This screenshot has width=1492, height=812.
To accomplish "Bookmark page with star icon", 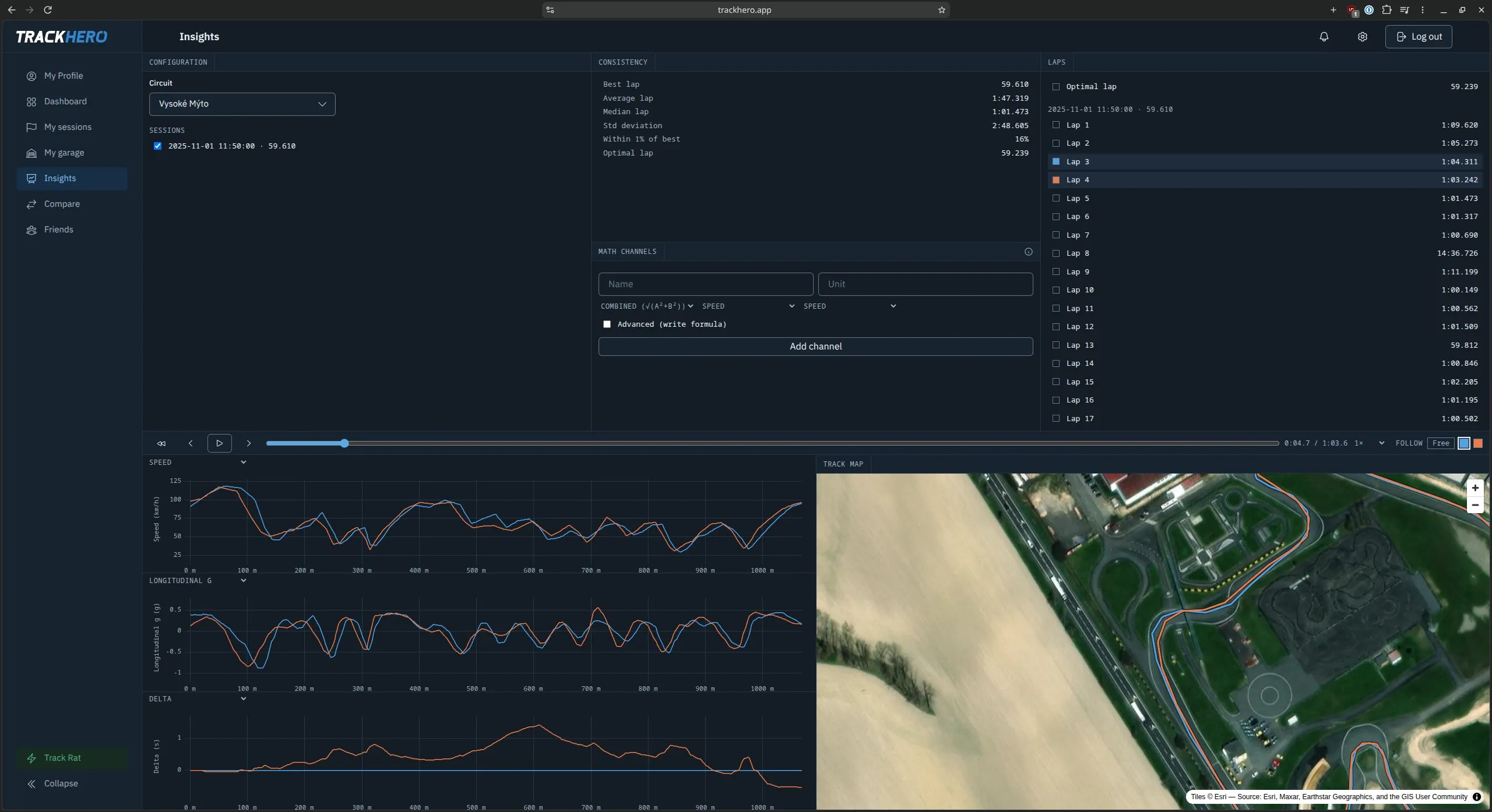I will coord(941,10).
